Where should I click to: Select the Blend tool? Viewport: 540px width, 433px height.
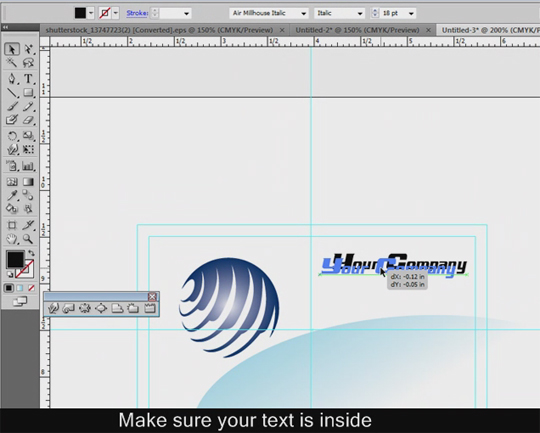coord(29,195)
